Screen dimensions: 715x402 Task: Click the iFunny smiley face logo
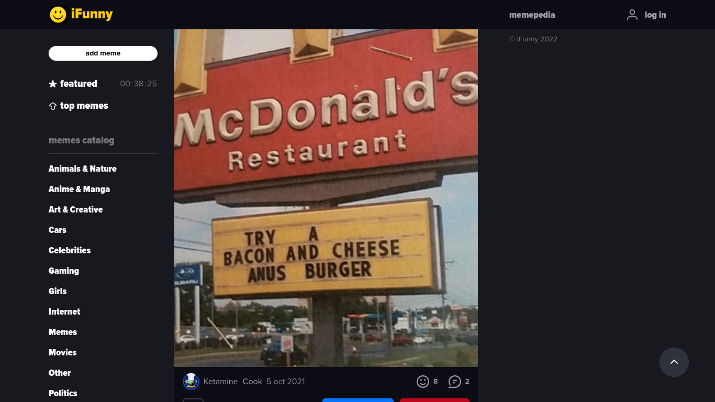point(58,15)
